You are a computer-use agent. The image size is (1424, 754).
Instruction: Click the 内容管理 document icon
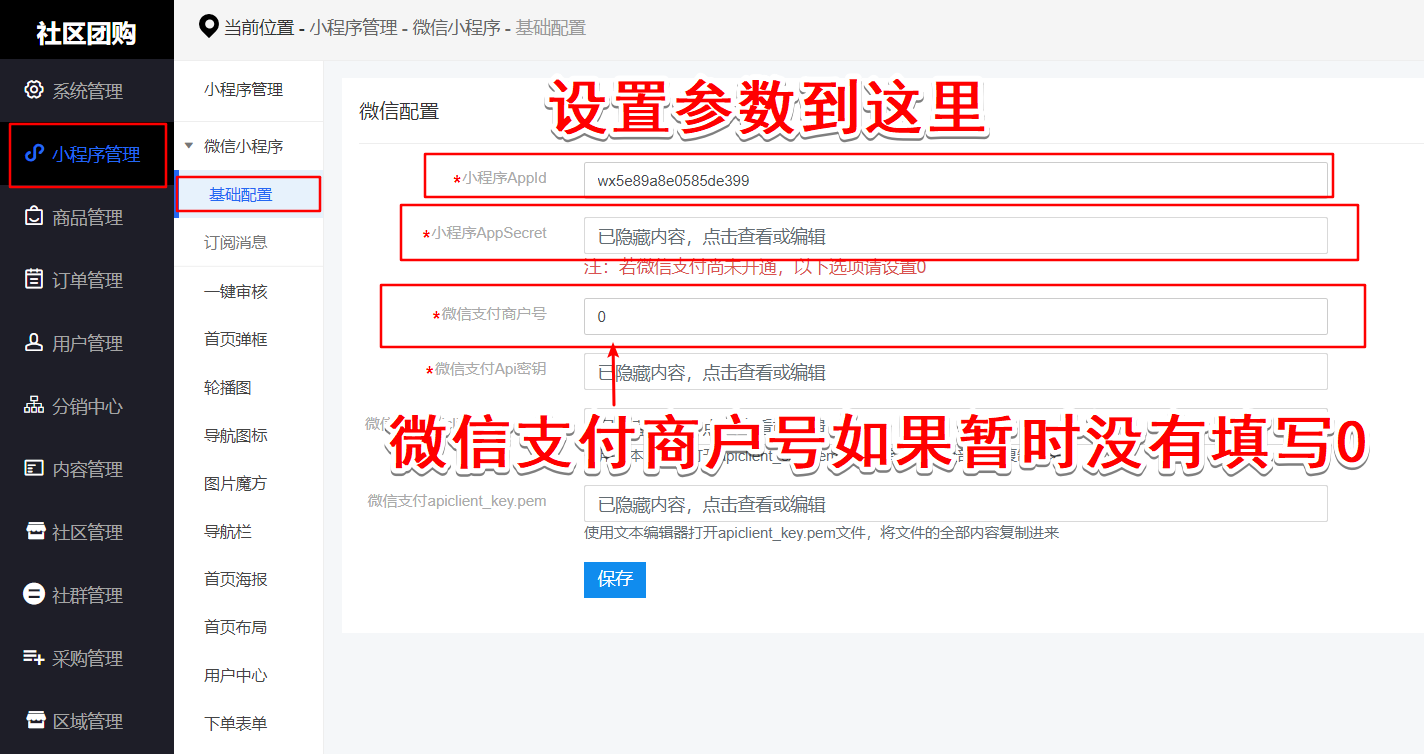click(x=34, y=469)
